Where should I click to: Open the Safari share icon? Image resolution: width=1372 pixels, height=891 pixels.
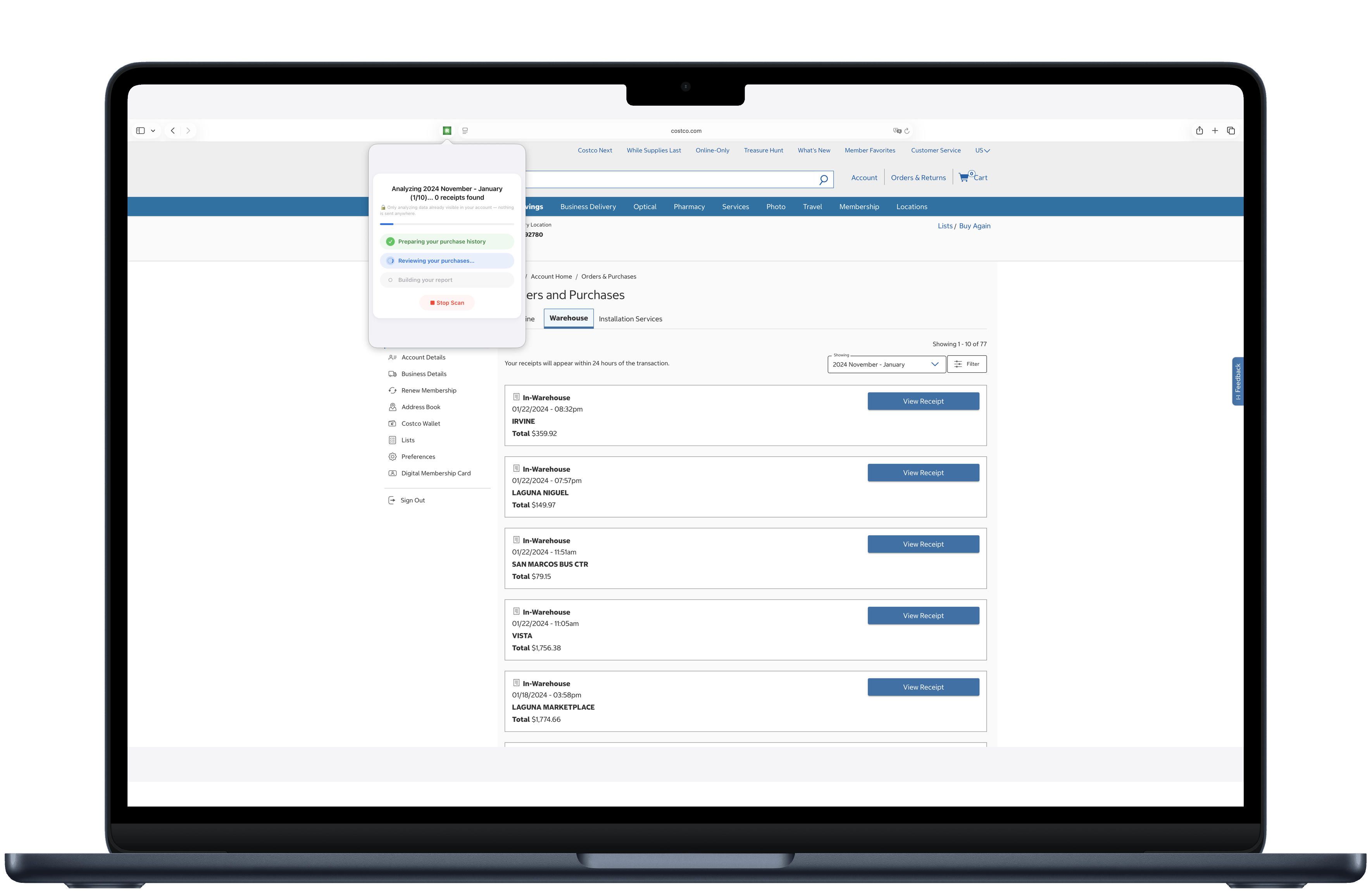coord(1199,131)
